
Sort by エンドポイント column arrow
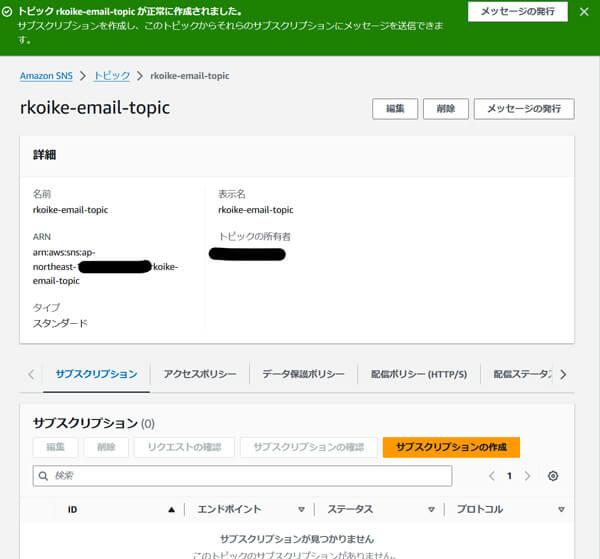pyautogui.click(x=301, y=510)
